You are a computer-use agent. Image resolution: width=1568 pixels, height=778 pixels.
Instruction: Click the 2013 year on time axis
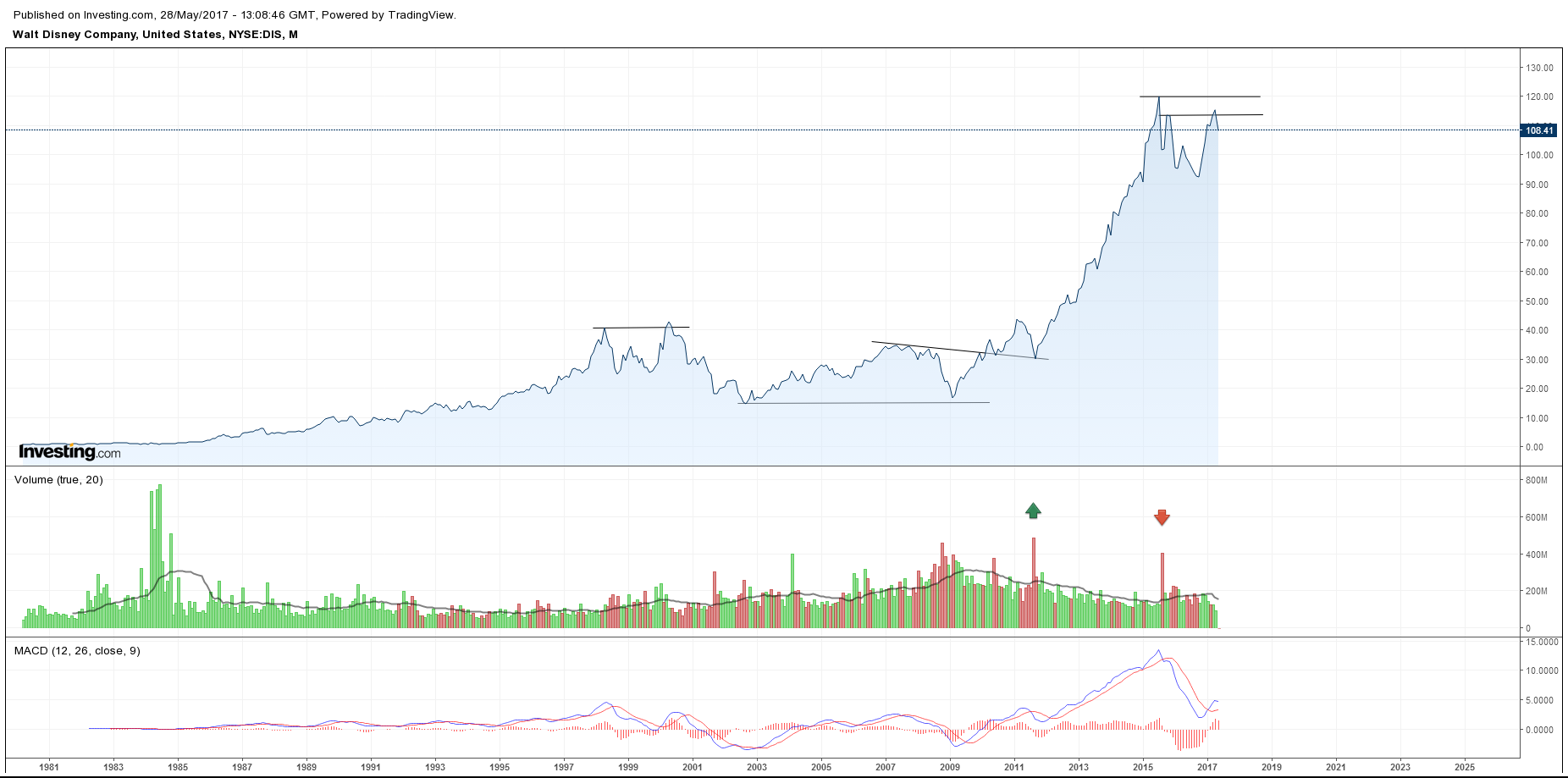tap(1079, 767)
